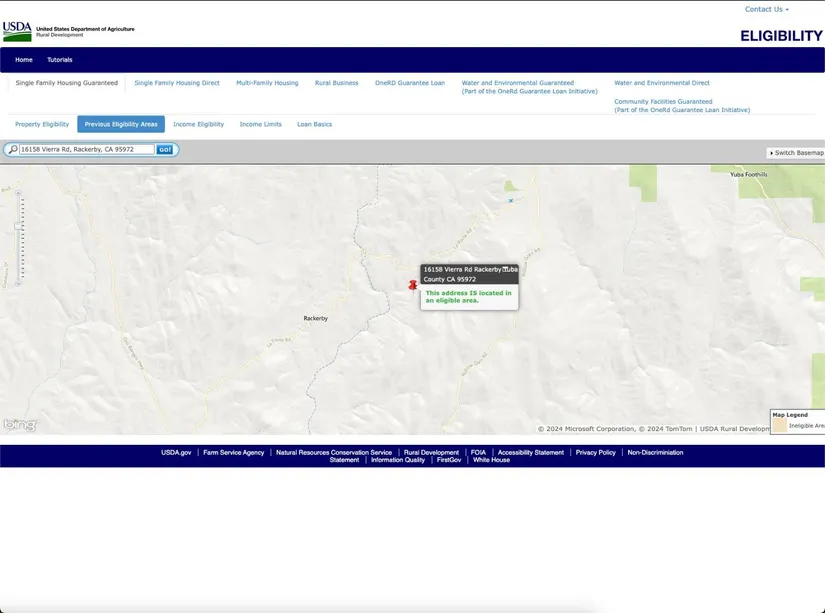The image size is (825, 613).
Task: Click the Ineligible Area legend swatch
Action: pyautogui.click(x=779, y=425)
